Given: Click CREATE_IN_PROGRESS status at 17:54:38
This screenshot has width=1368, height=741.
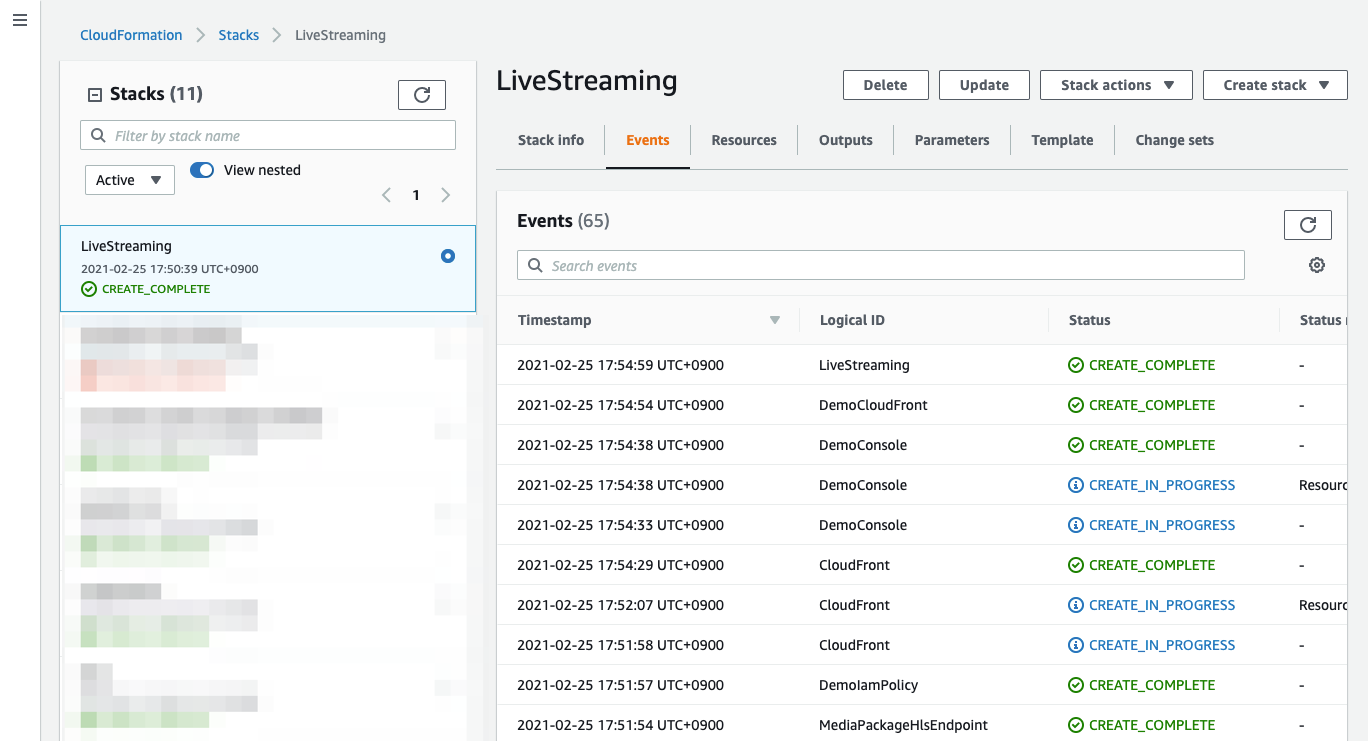Looking at the screenshot, I should point(1162,485).
